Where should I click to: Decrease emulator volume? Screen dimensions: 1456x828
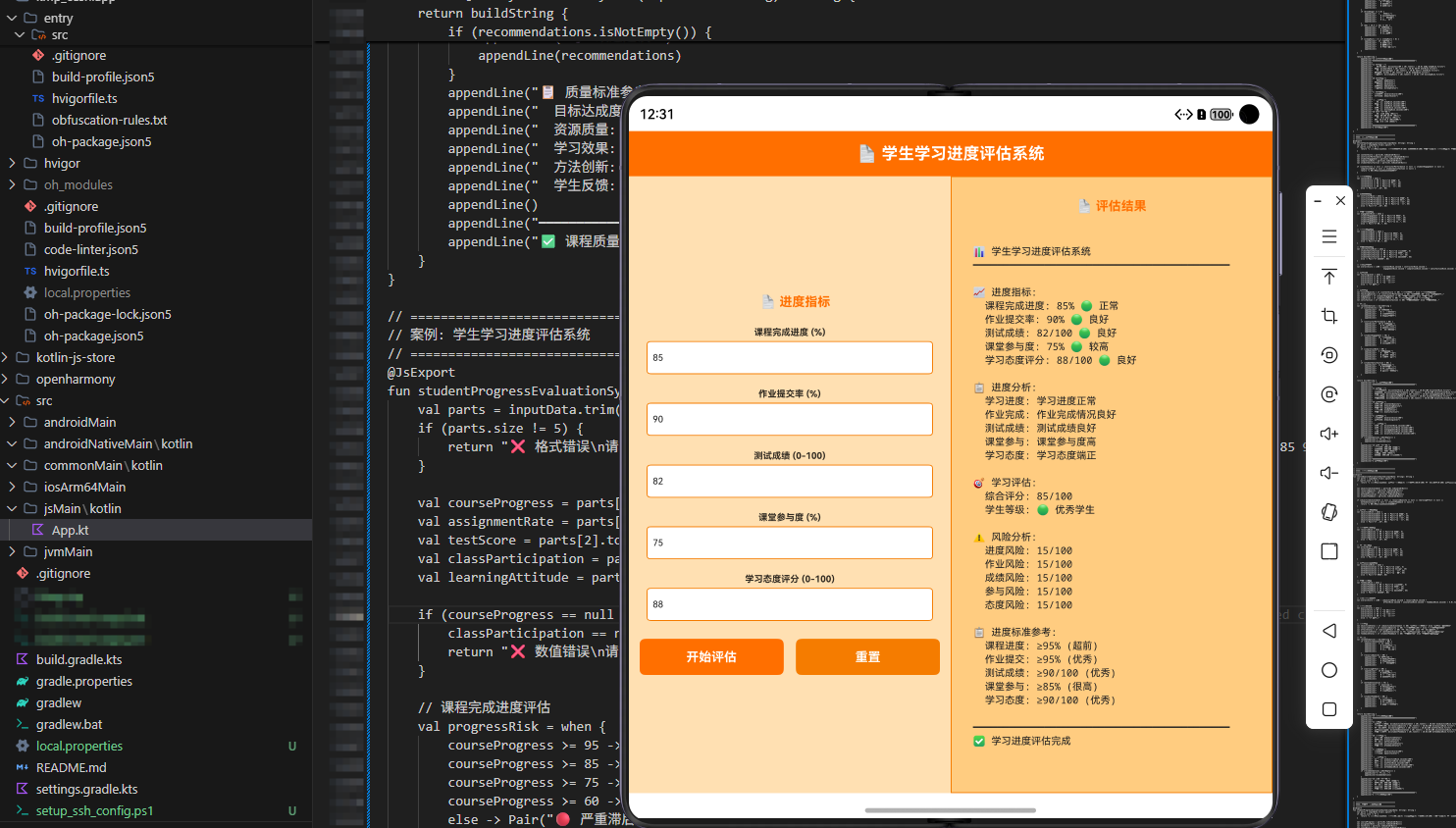(1329, 473)
